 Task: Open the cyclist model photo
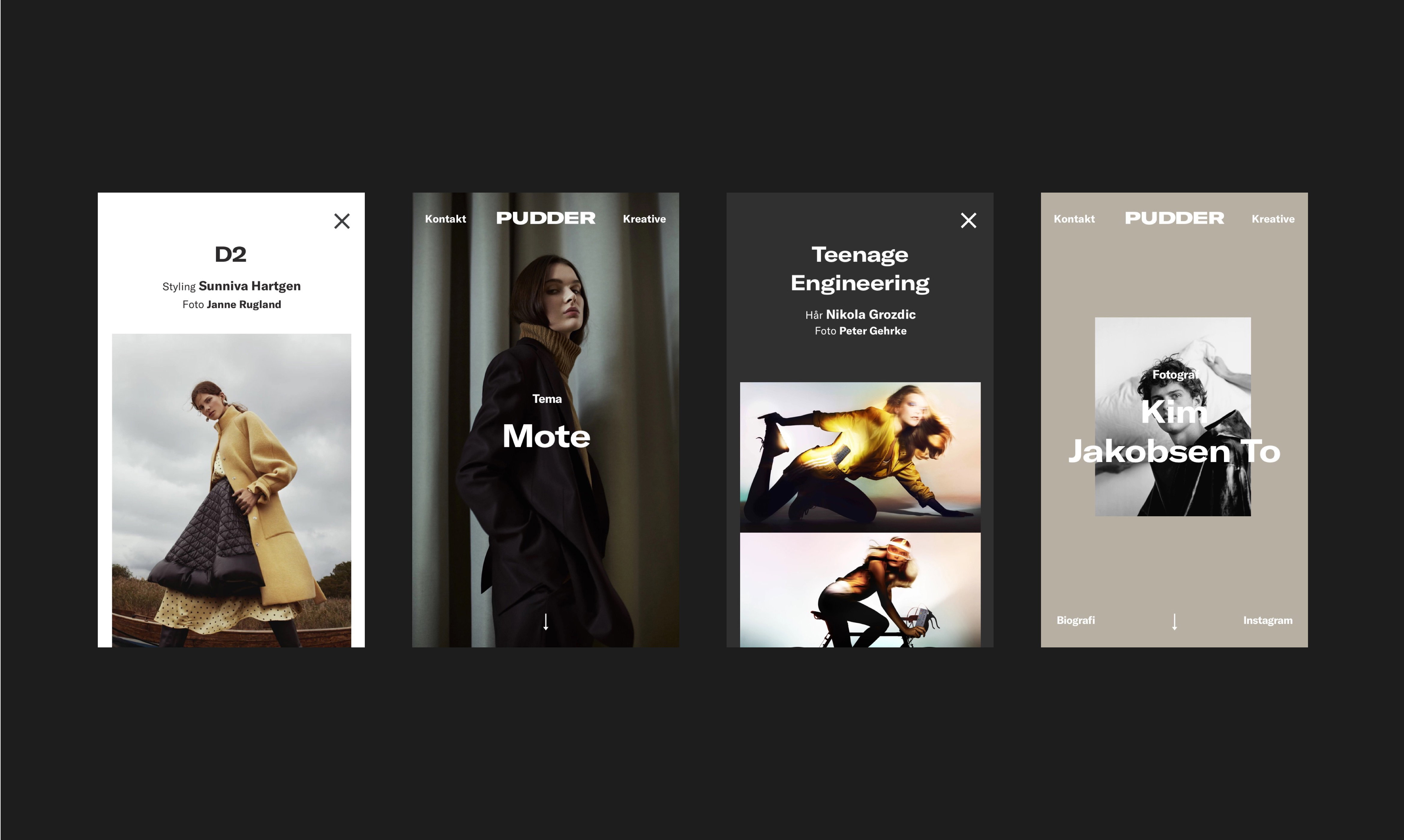[860, 590]
